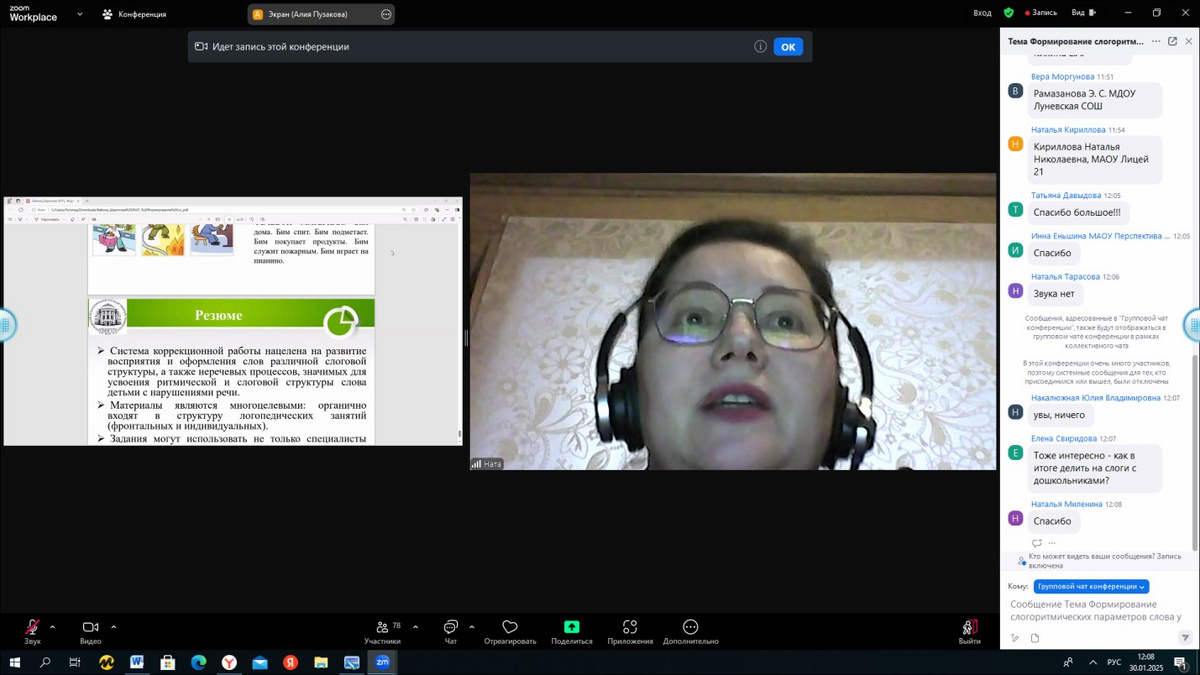Open File Explorer from the taskbar
Screen dimensions: 1200x675
coord(321,662)
